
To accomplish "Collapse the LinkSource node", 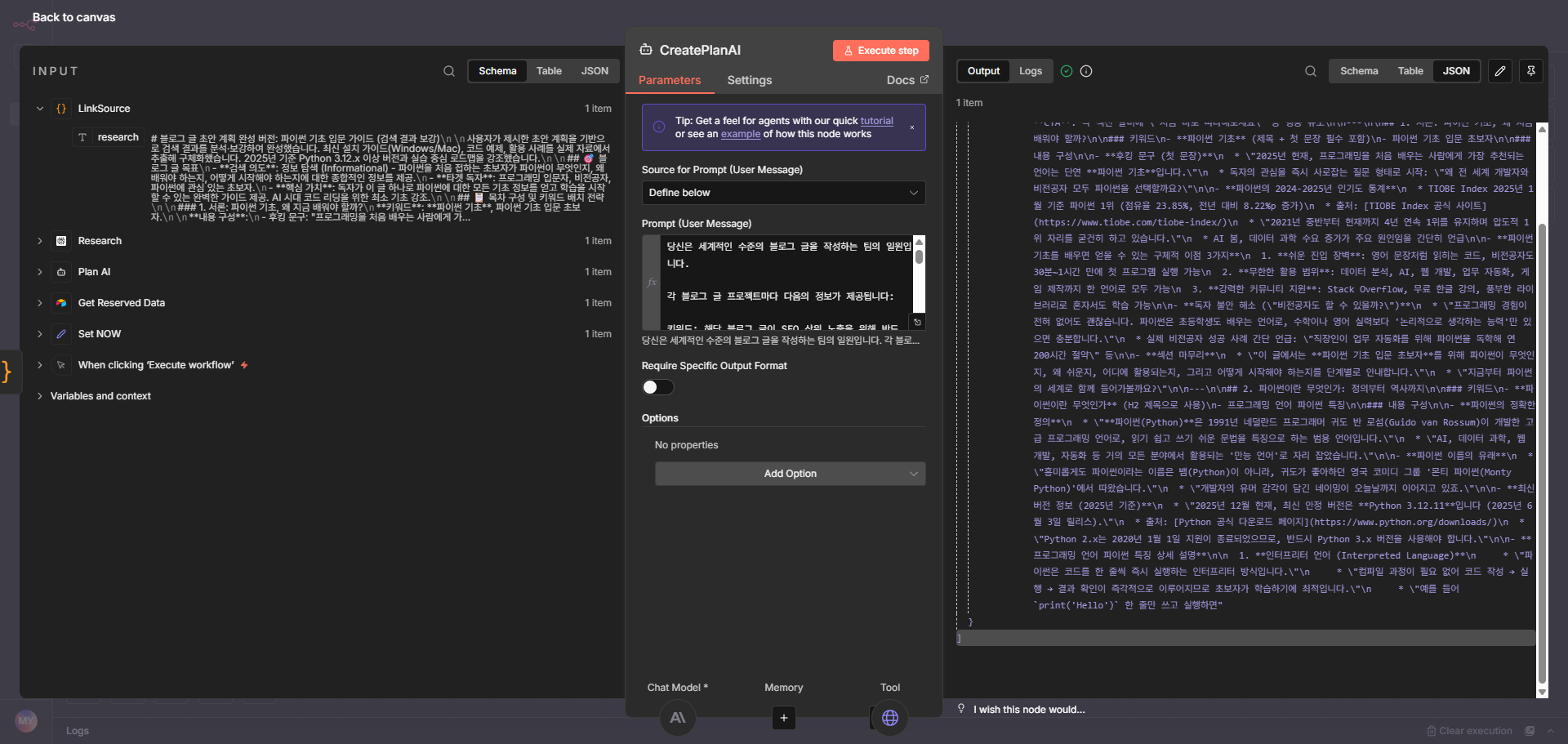I will point(40,109).
